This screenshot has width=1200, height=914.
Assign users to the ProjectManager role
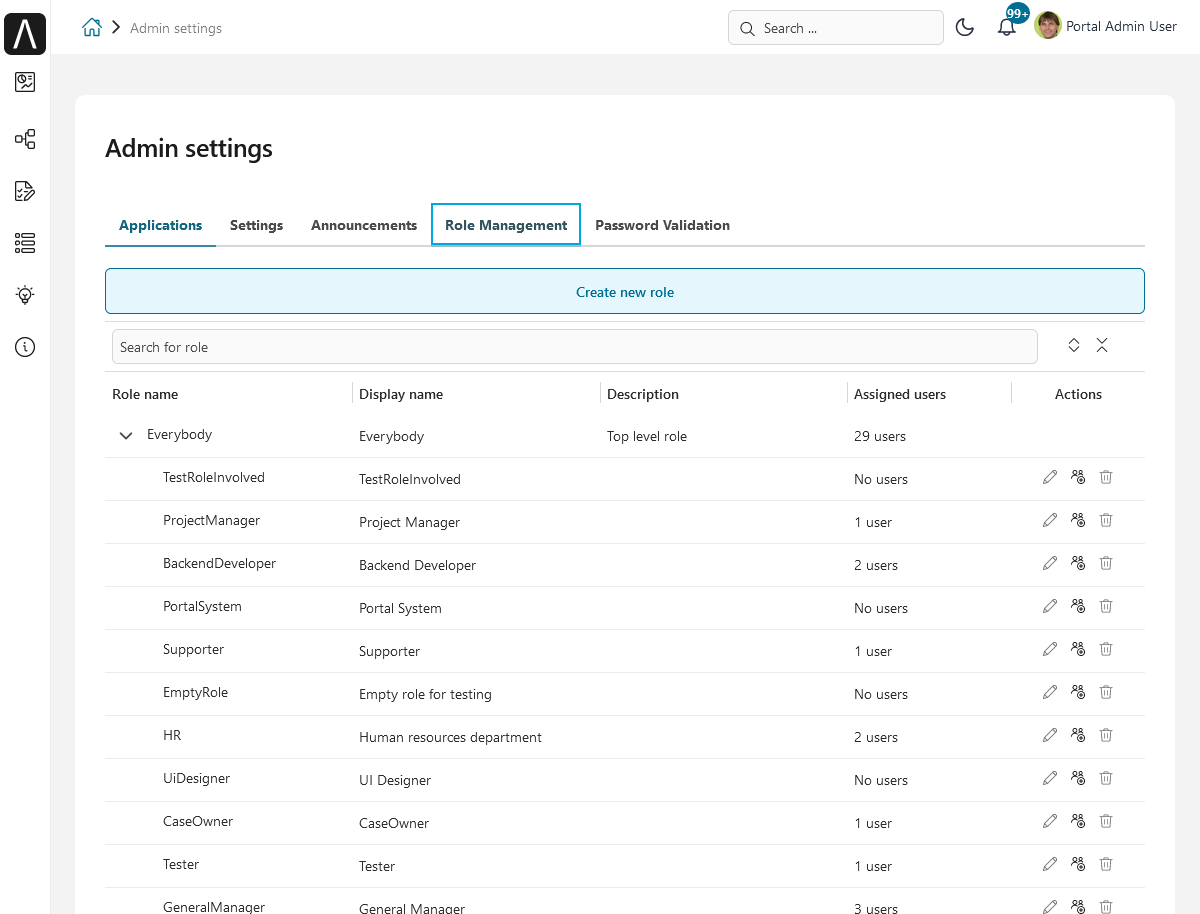click(1078, 520)
